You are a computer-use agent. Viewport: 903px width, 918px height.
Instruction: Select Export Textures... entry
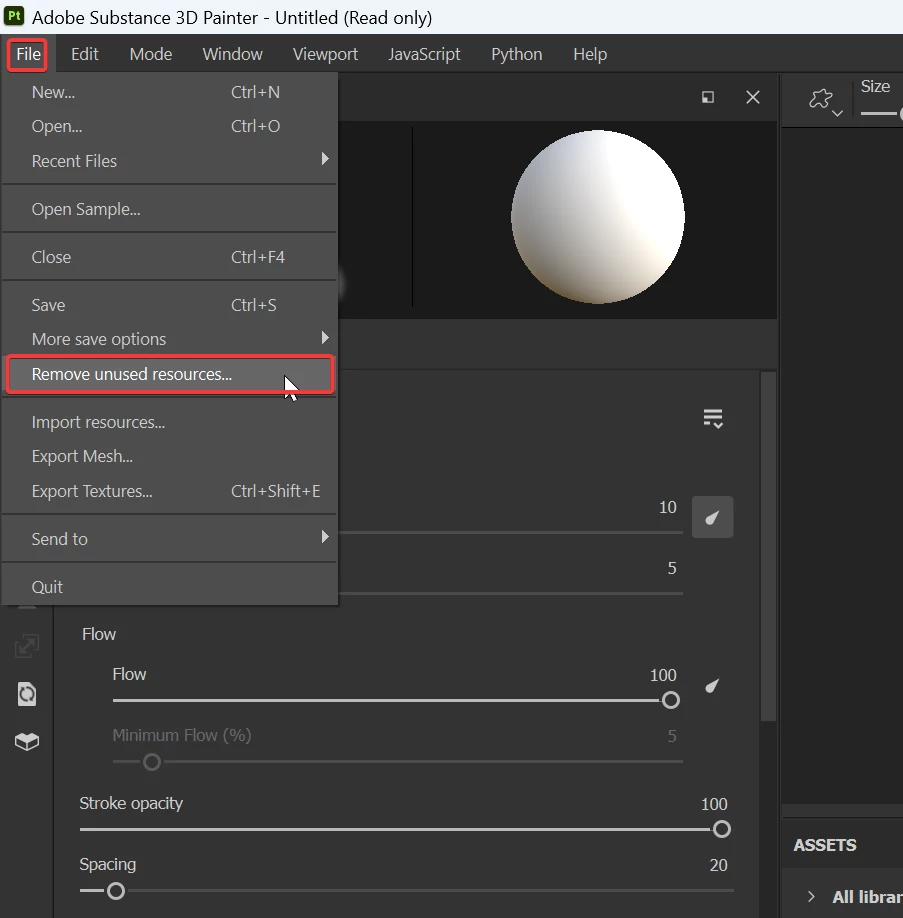169,491
